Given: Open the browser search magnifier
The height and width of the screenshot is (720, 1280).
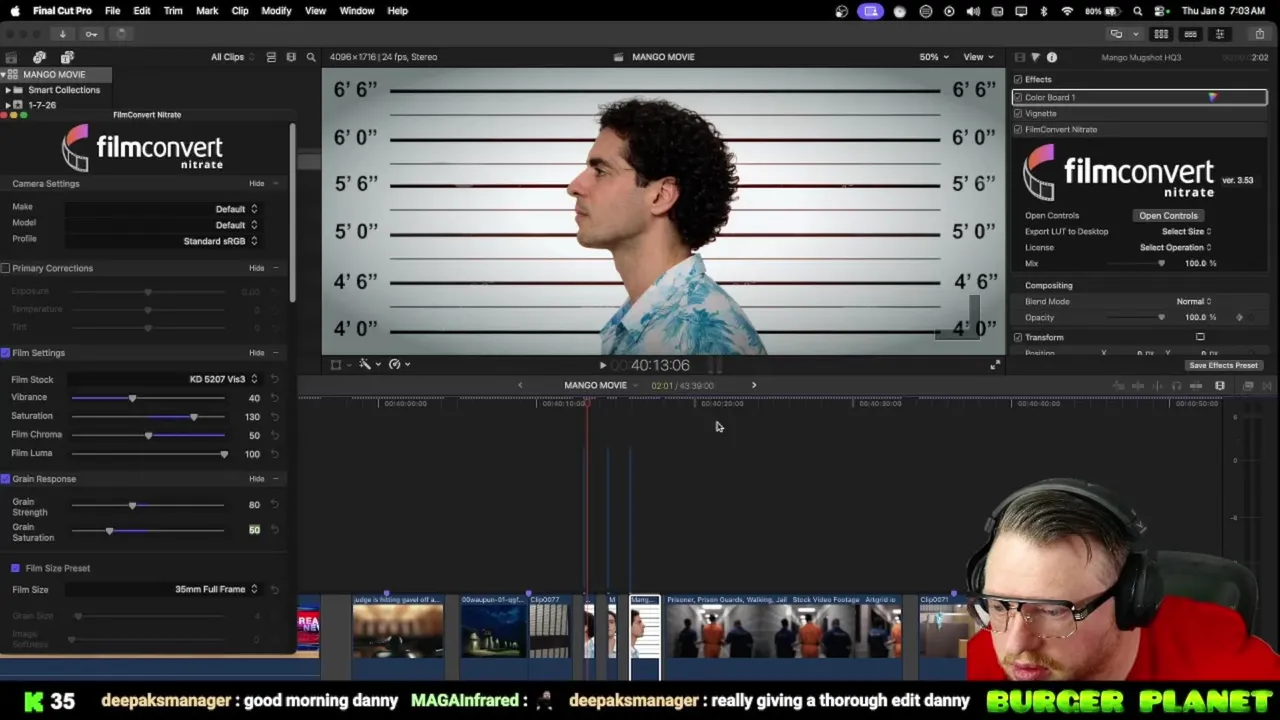Looking at the screenshot, I should pyautogui.click(x=311, y=57).
